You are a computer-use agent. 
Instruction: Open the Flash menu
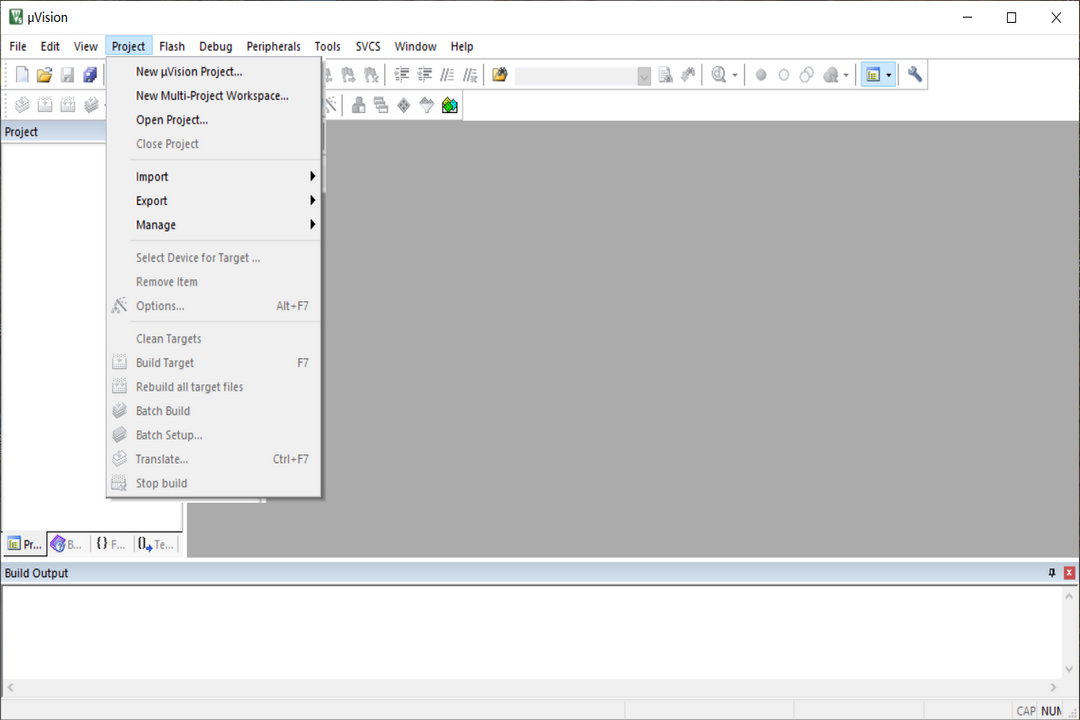pyautogui.click(x=172, y=46)
